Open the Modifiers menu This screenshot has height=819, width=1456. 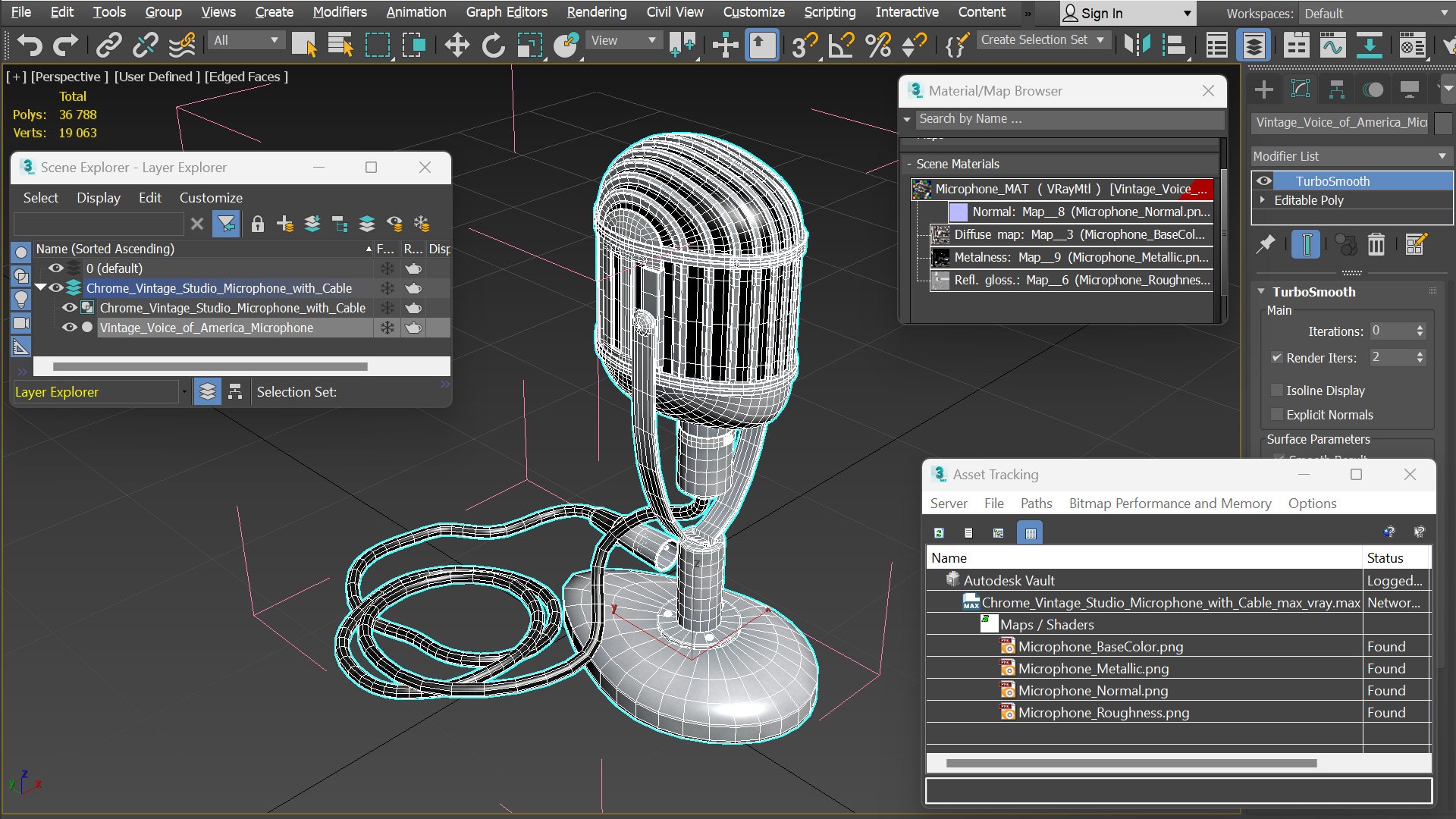(340, 12)
